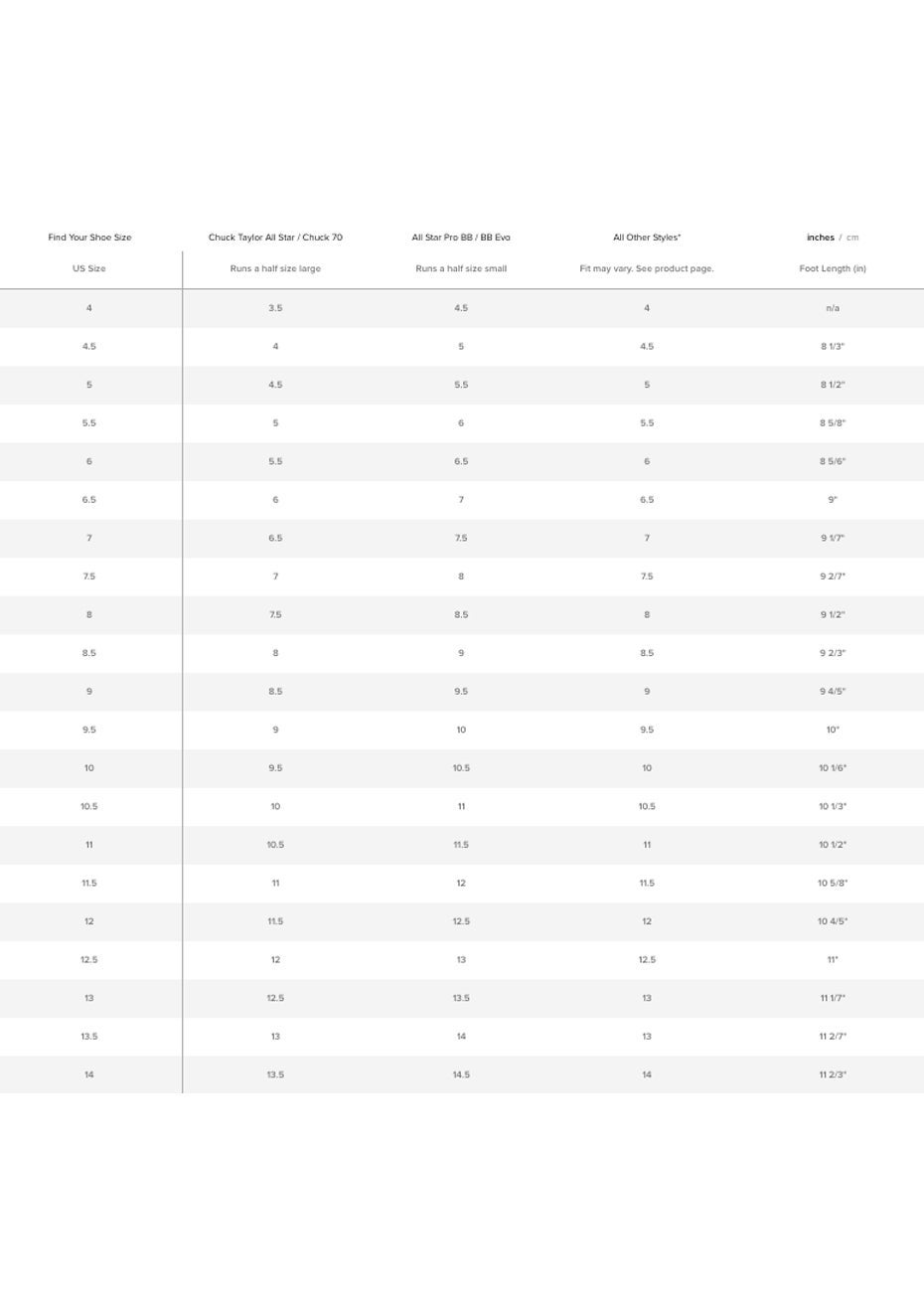Viewport: 924px width, 1312px height.
Task: Click the 'Runs a half size small' note
Action: pyautogui.click(x=461, y=269)
